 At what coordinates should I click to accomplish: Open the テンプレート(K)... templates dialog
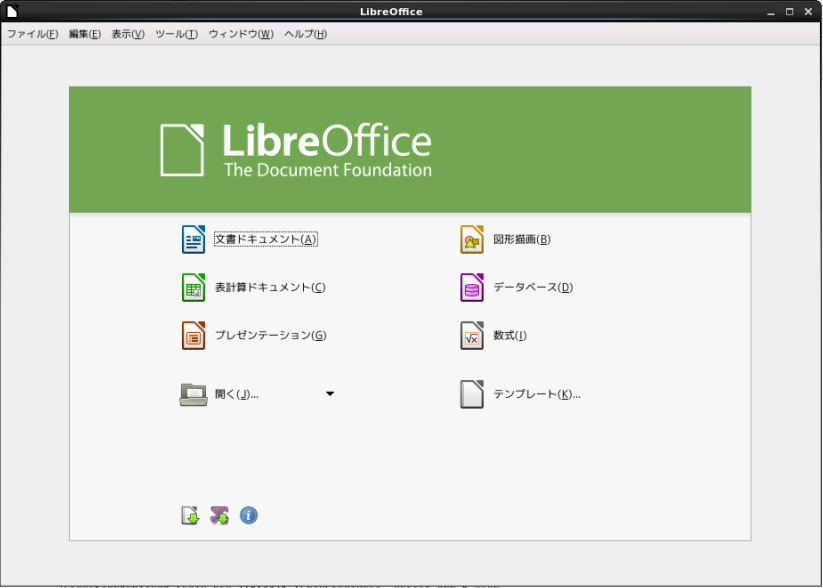click(520, 394)
